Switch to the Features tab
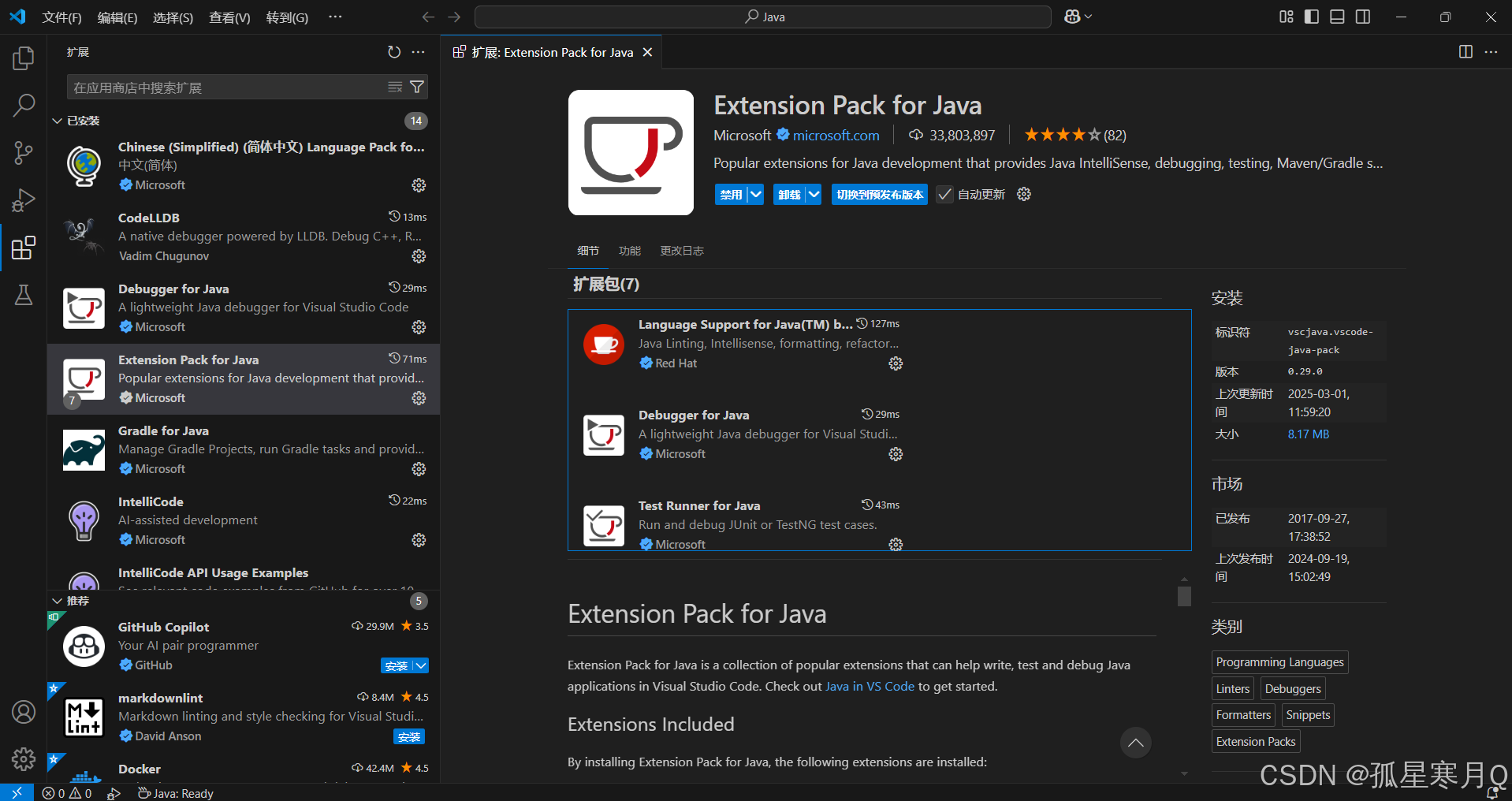Image resolution: width=1512 pixels, height=801 pixels. (630, 251)
